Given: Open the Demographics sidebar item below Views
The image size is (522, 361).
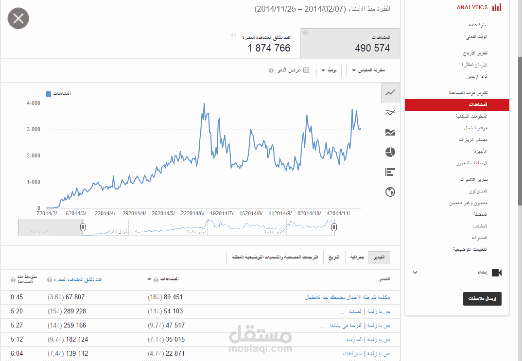Looking at the screenshot, I should (x=472, y=116).
